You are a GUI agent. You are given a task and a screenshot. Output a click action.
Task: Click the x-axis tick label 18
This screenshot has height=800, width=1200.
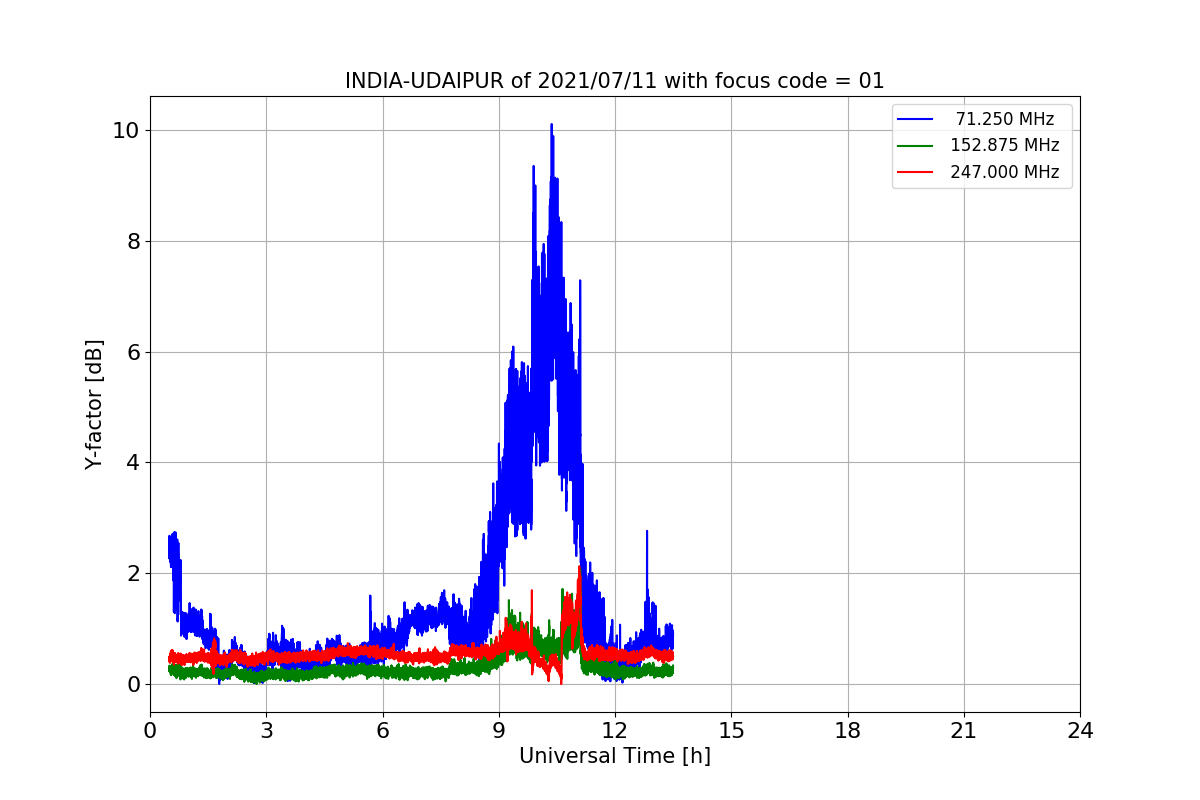point(847,731)
